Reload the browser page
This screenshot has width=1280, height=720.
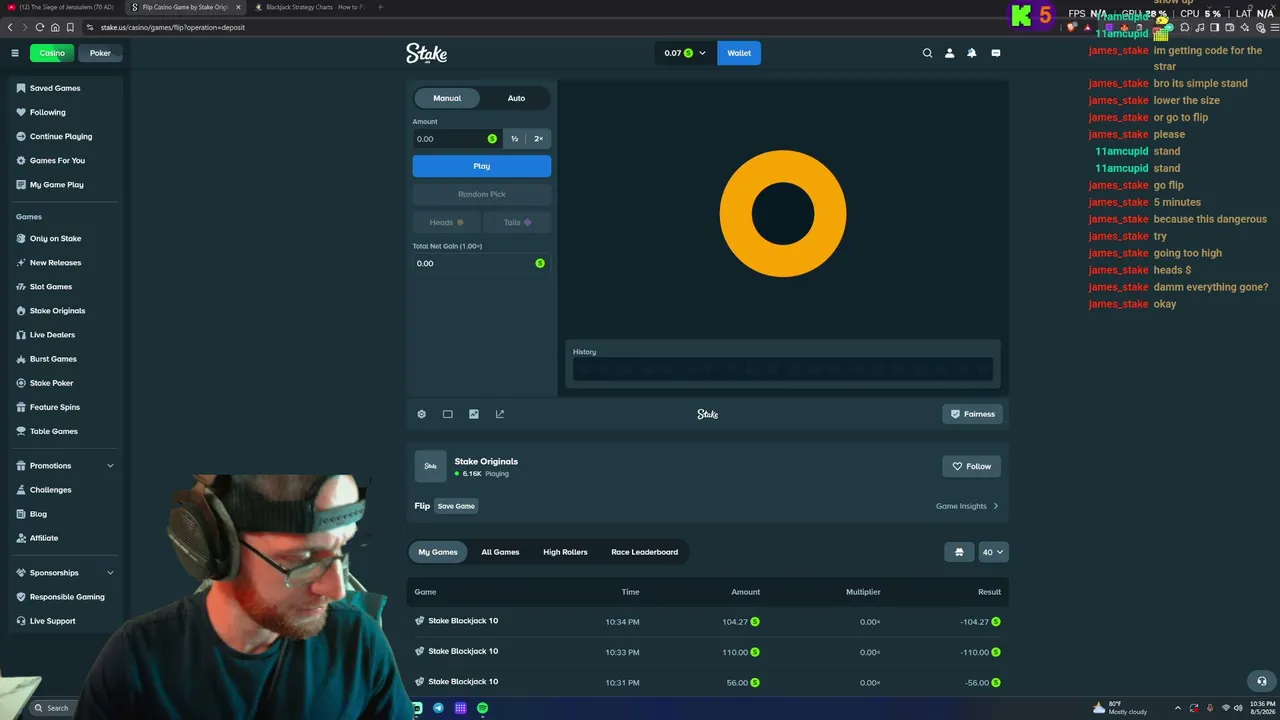point(40,27)
